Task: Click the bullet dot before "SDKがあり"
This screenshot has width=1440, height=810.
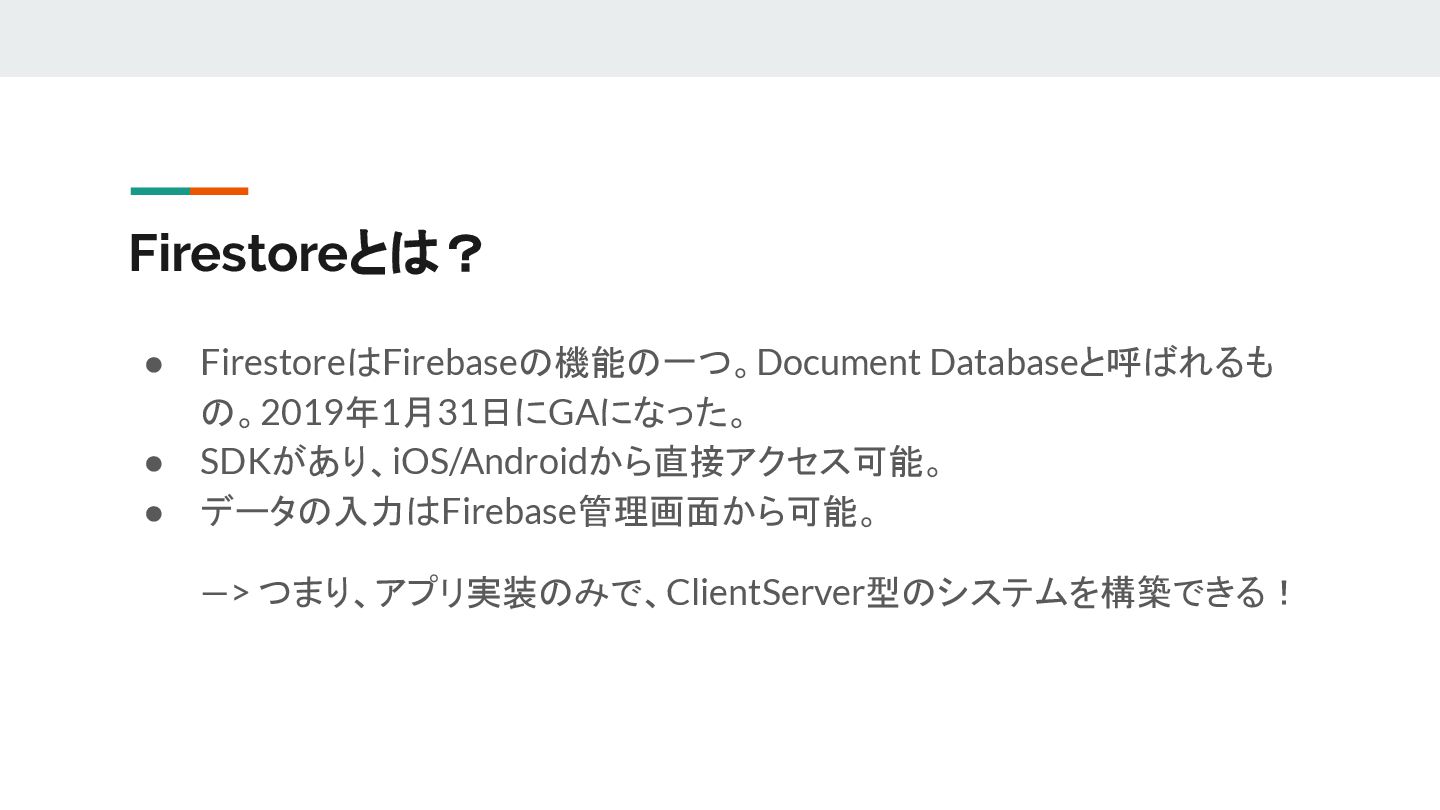Action: pyautogui.click(x=154, y=464)
